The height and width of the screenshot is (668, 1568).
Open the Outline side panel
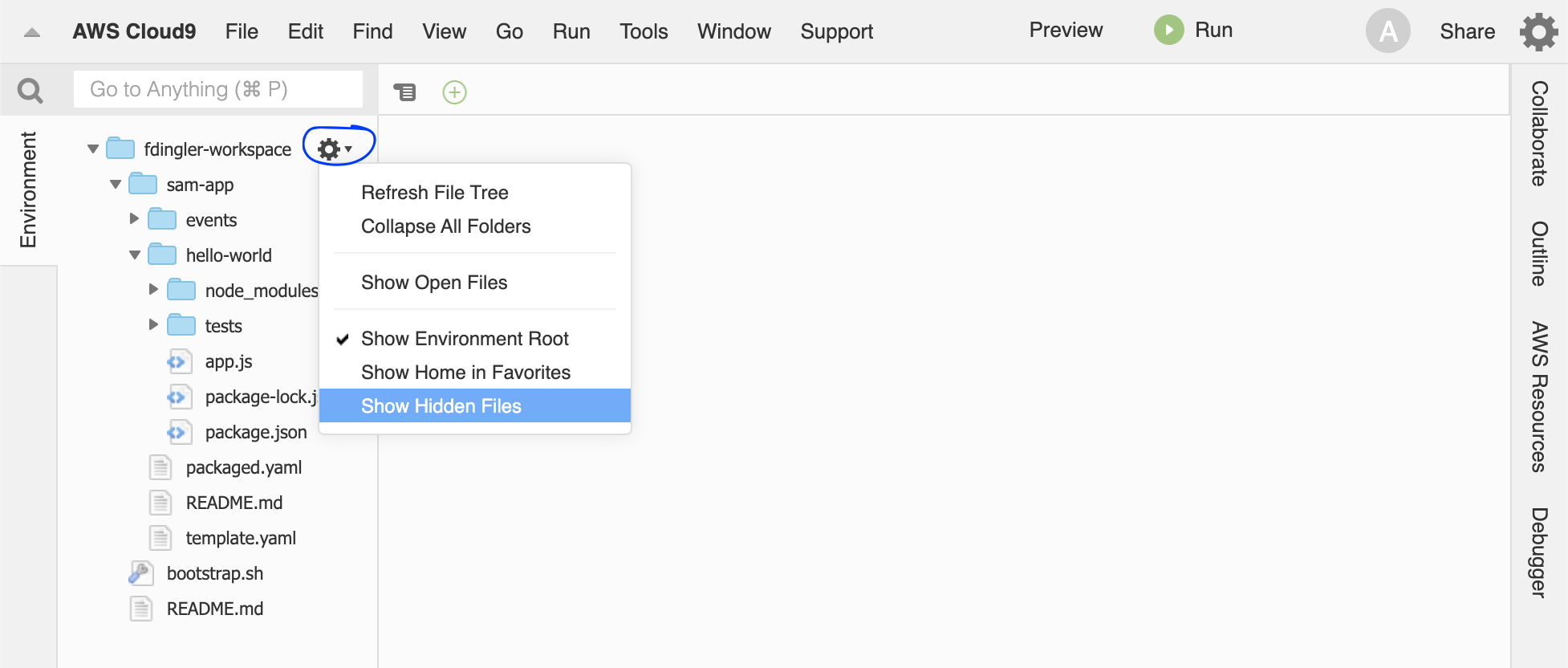tap(1539, 254)
